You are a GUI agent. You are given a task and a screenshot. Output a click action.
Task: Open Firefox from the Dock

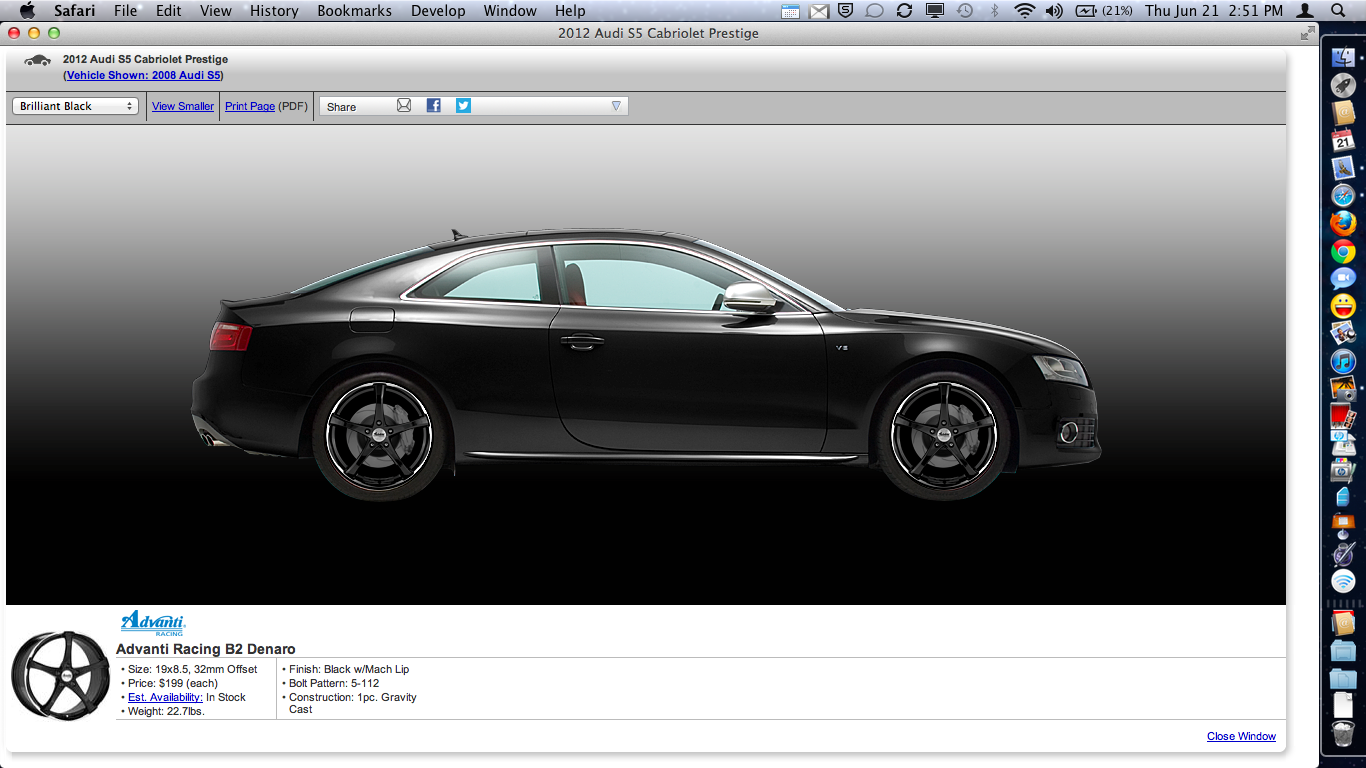pyautogui.click(x=1343, y=223)
